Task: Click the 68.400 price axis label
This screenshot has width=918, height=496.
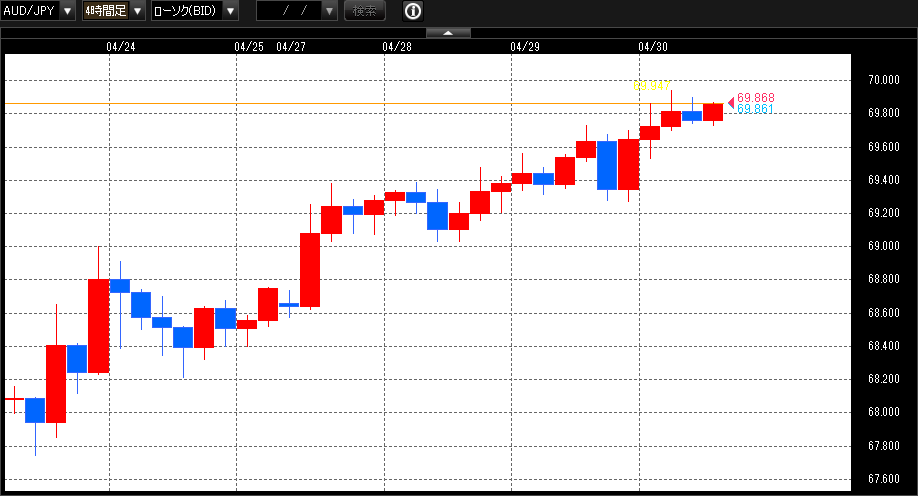Action: click(x=884, y=346)
